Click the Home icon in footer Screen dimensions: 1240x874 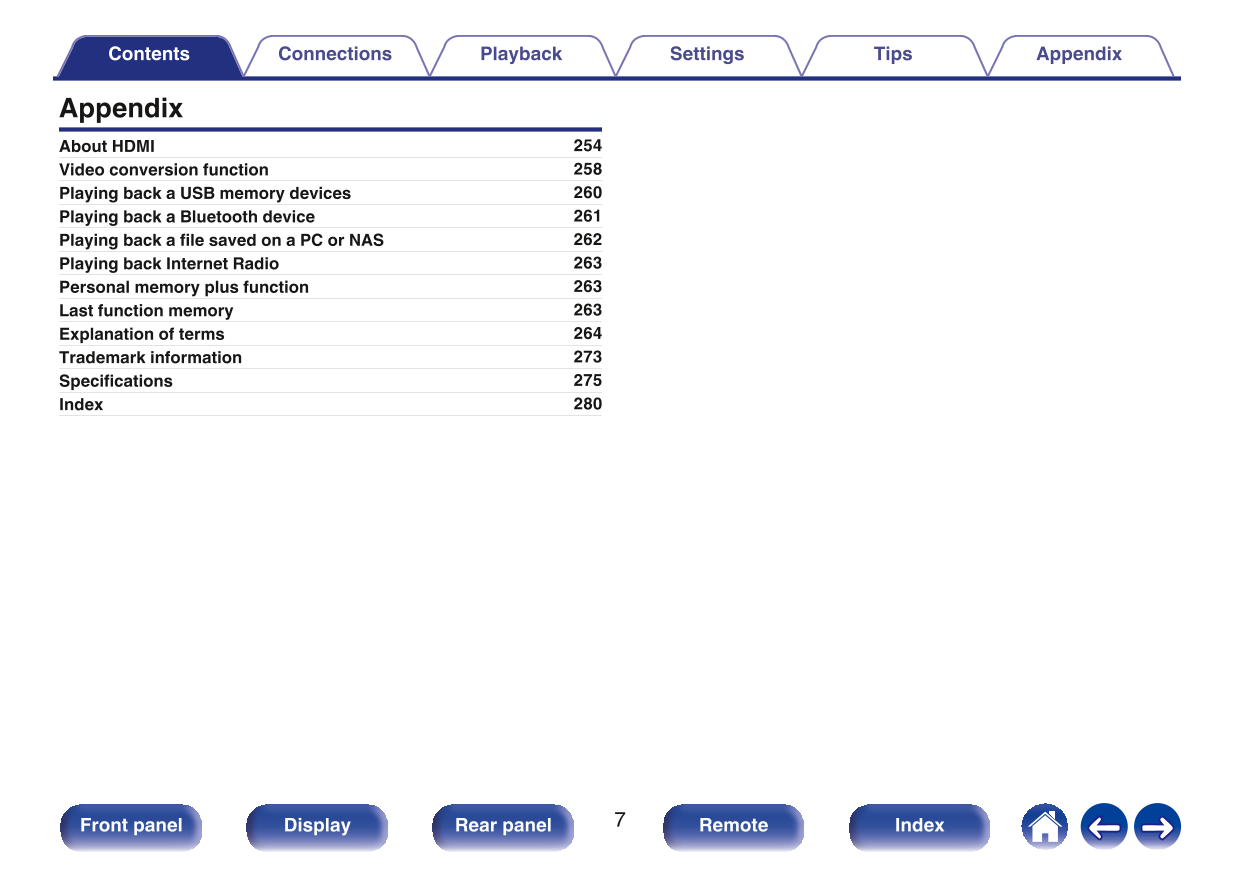coord(1044,827)
